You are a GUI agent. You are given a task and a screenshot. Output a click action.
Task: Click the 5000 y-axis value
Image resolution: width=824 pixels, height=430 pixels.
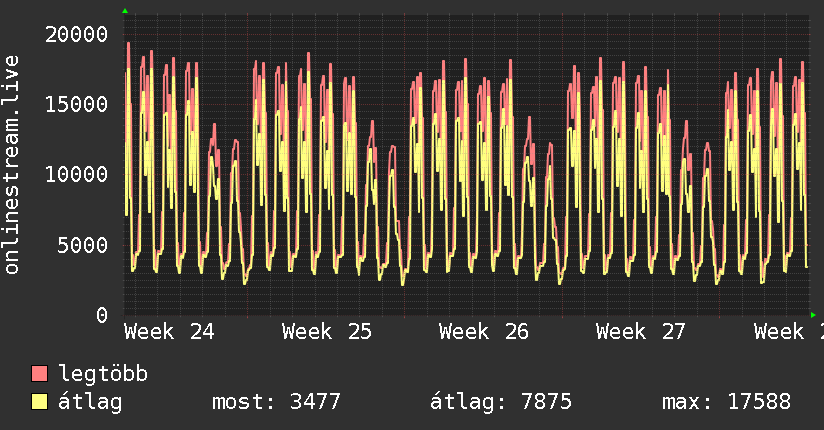tap(83, 245)
